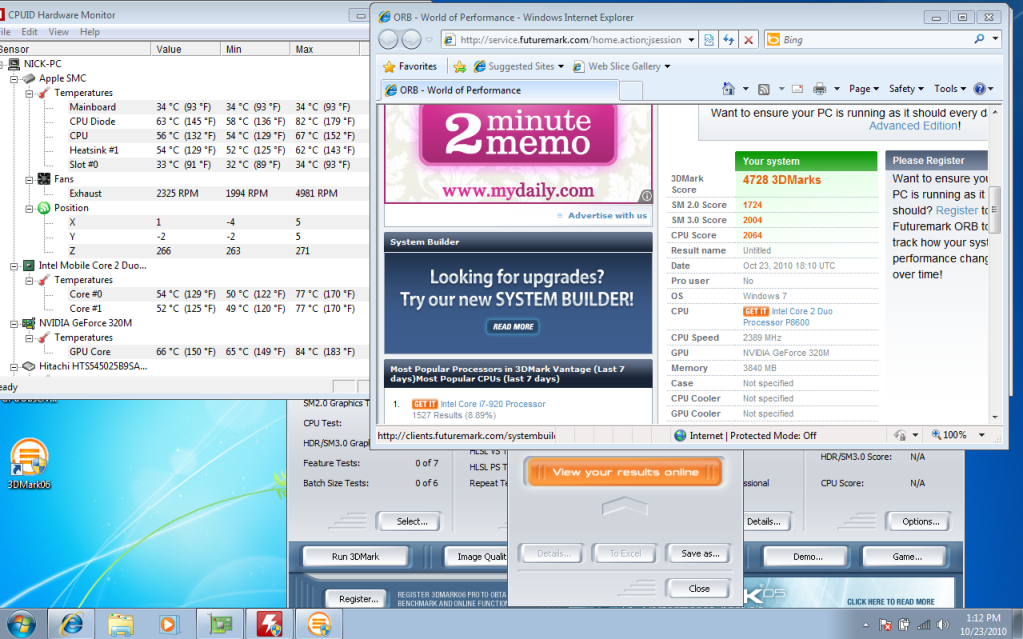Select the ORB - World of Performance tab

499,90
